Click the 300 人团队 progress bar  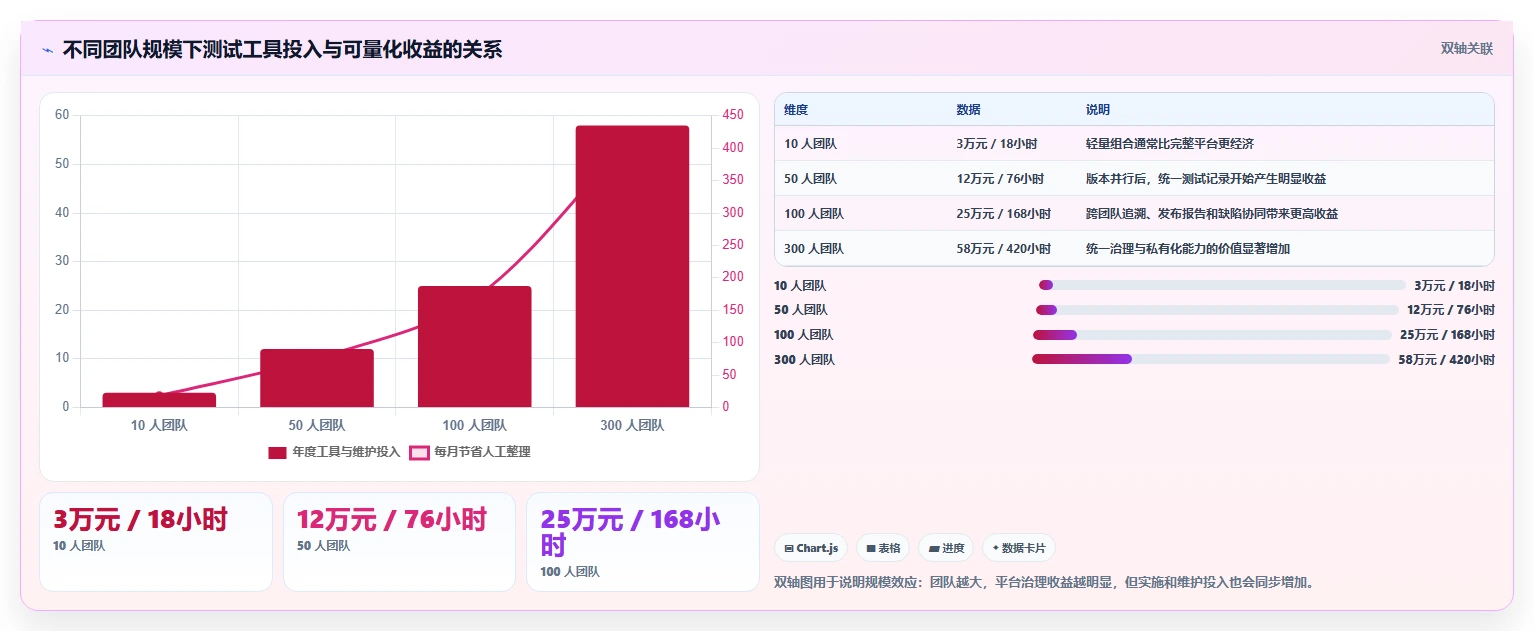(1211, 359)
